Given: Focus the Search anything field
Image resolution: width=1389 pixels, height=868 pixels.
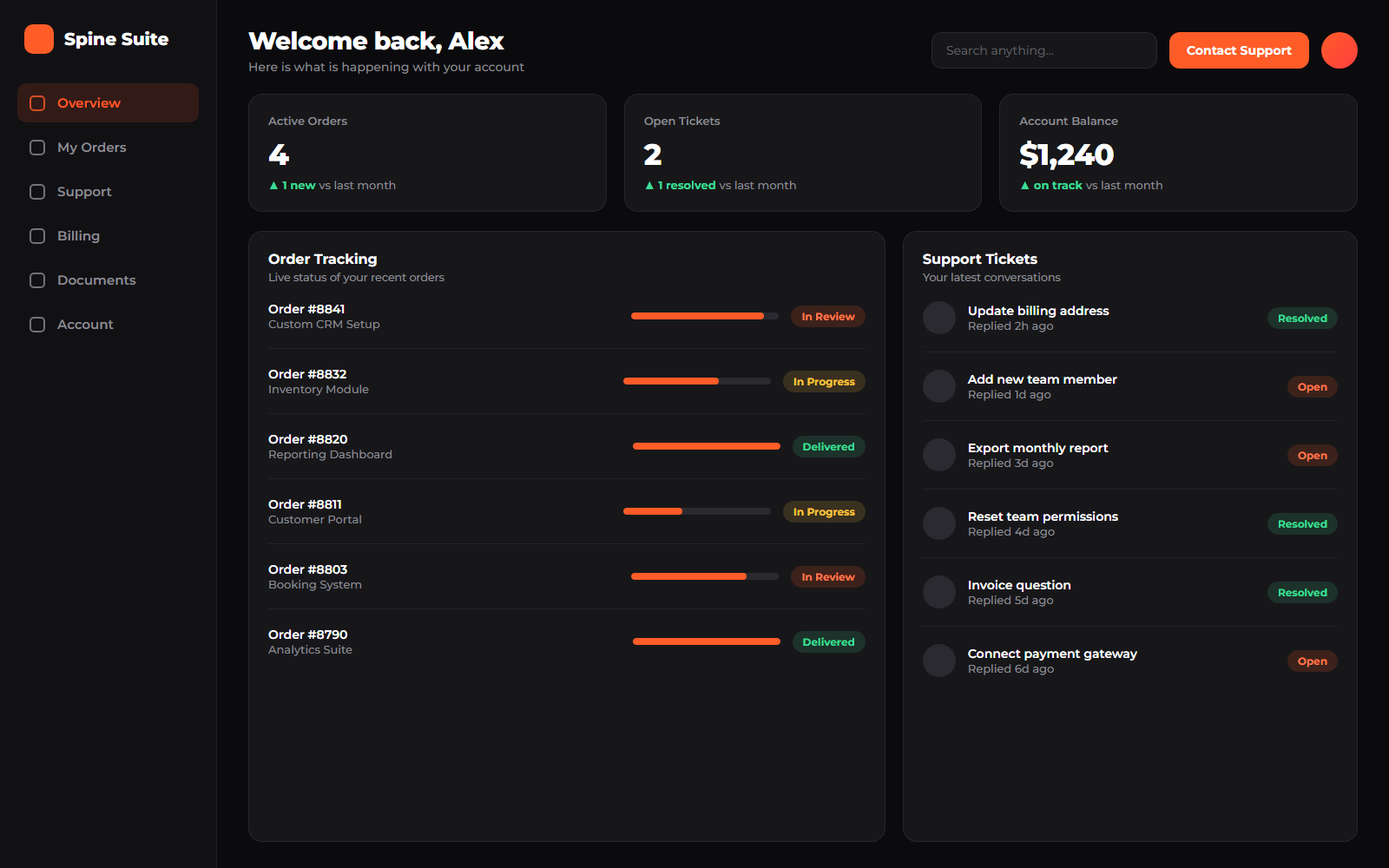Looking at the screenshot, I should [1044, 50].
